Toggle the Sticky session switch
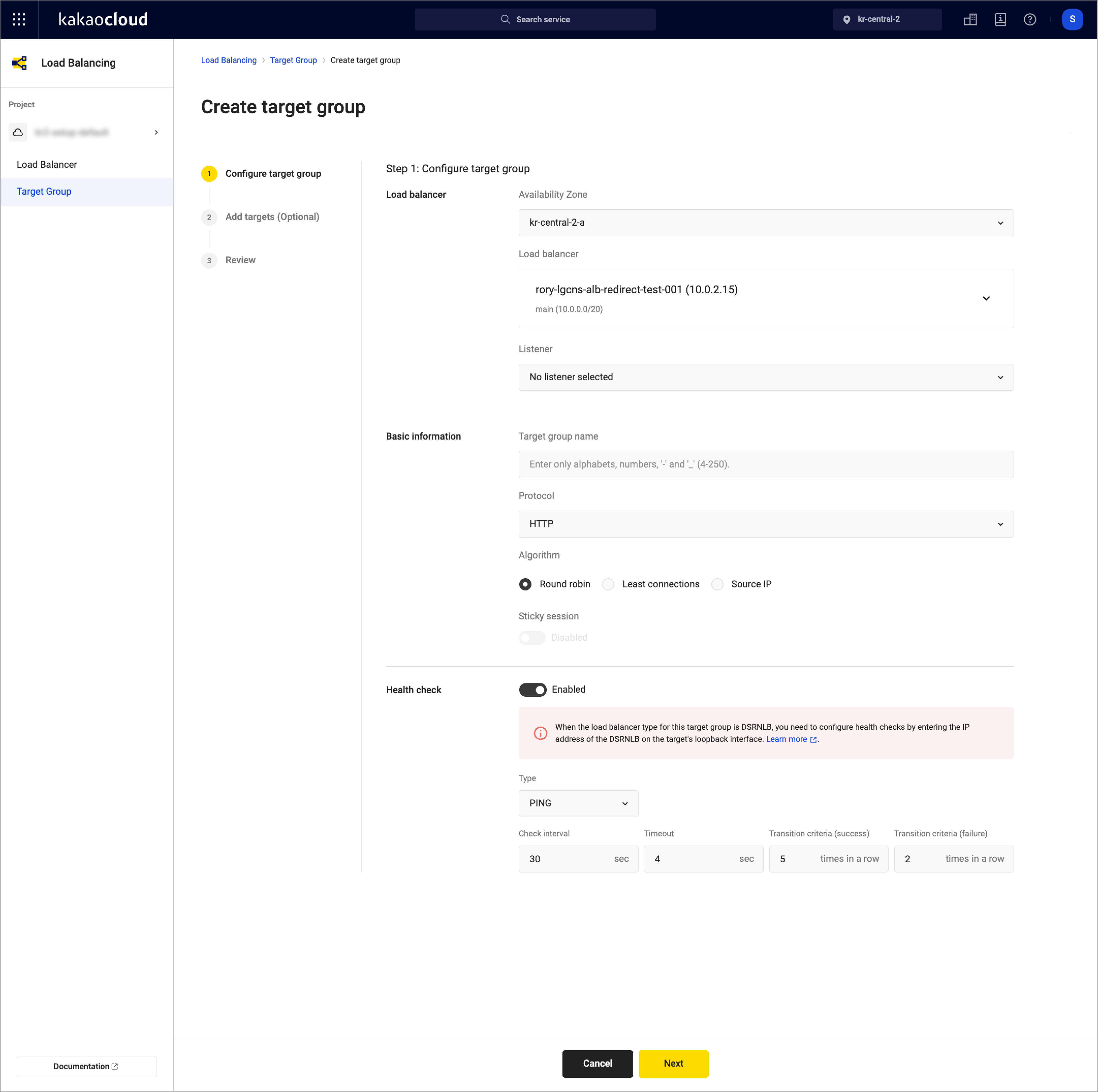1098x1092 pixels. [x=532, y=638]
